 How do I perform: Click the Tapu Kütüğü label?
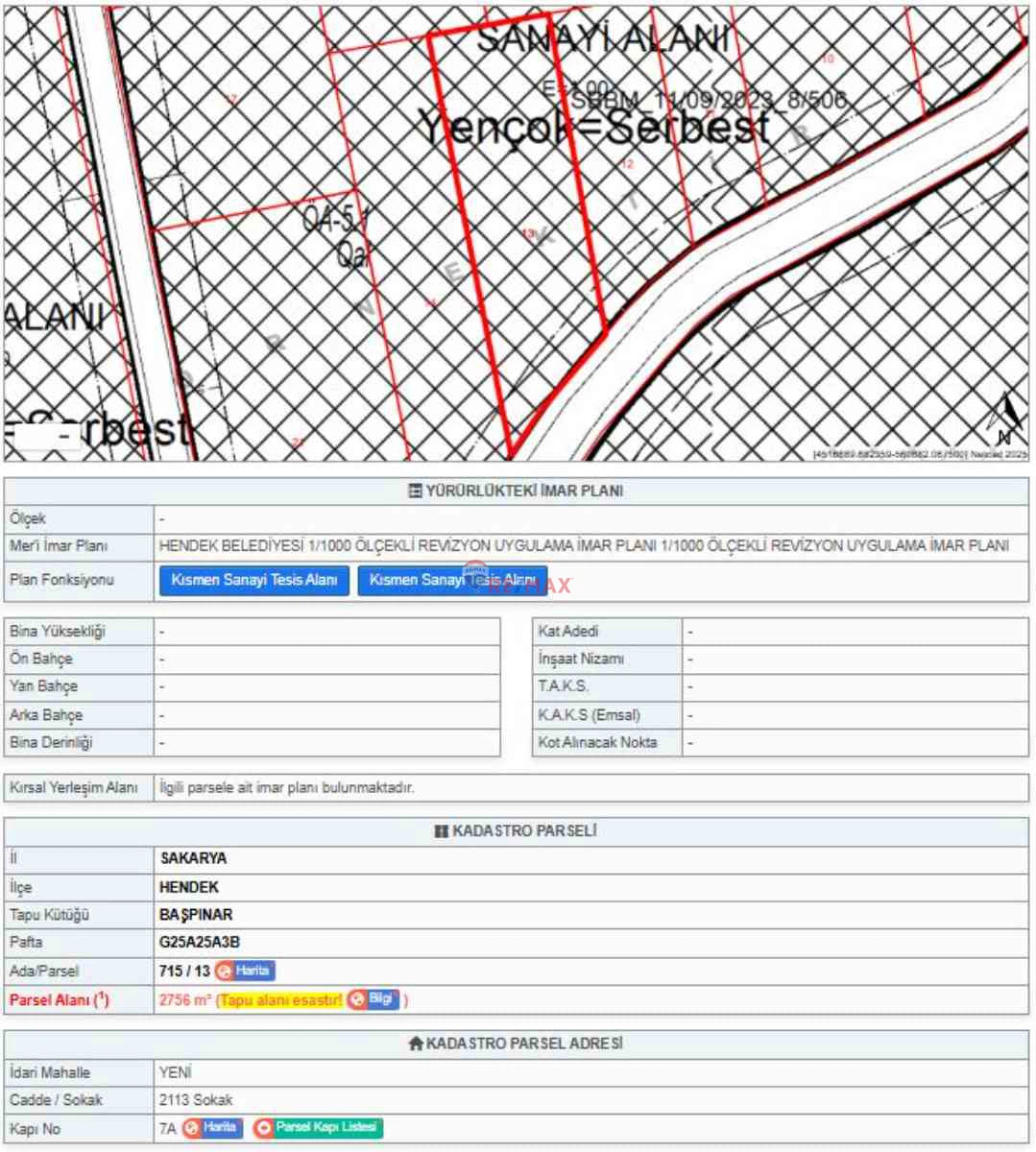(x=49, y=914)
